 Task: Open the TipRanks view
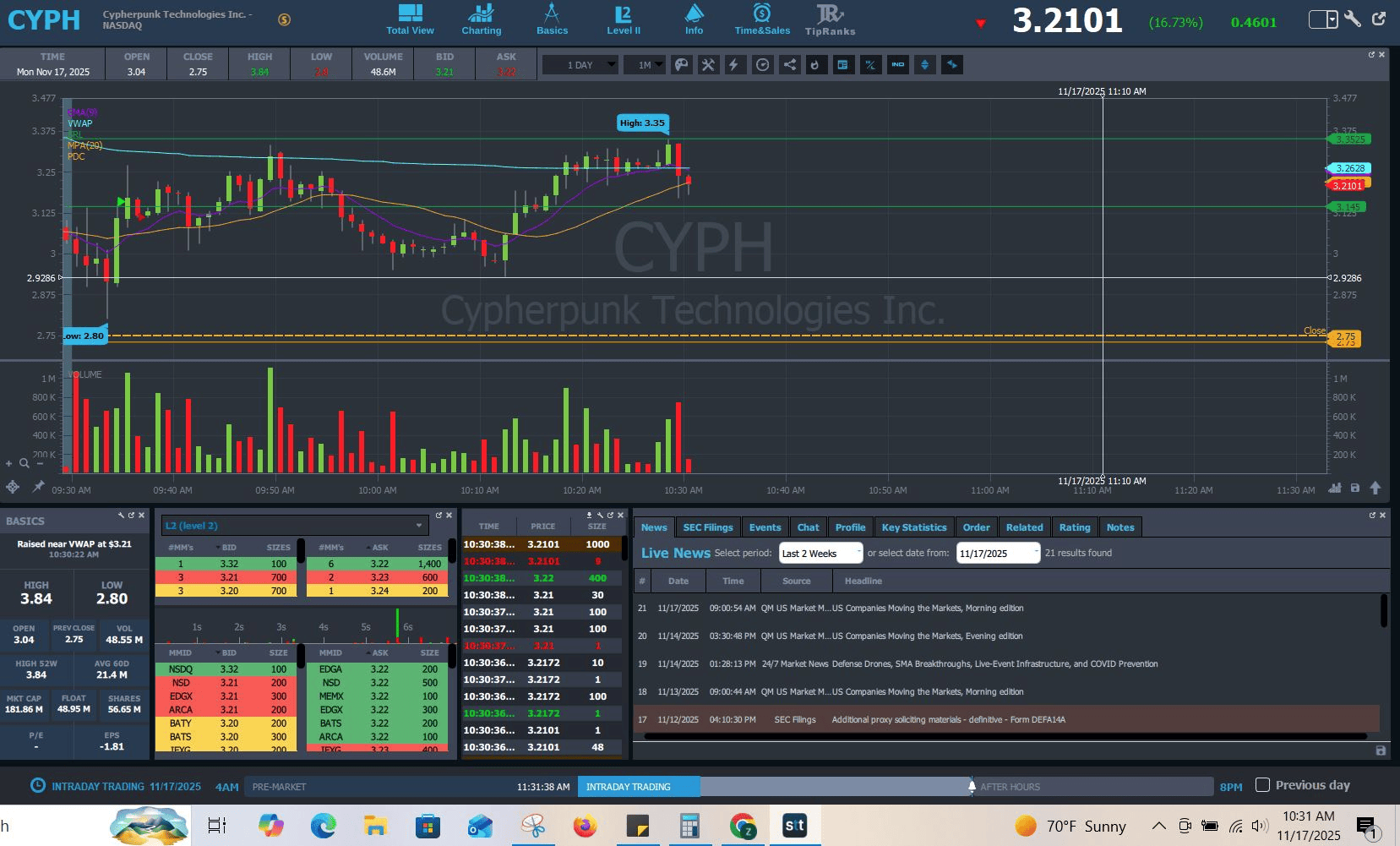click(x=830, y=19)
